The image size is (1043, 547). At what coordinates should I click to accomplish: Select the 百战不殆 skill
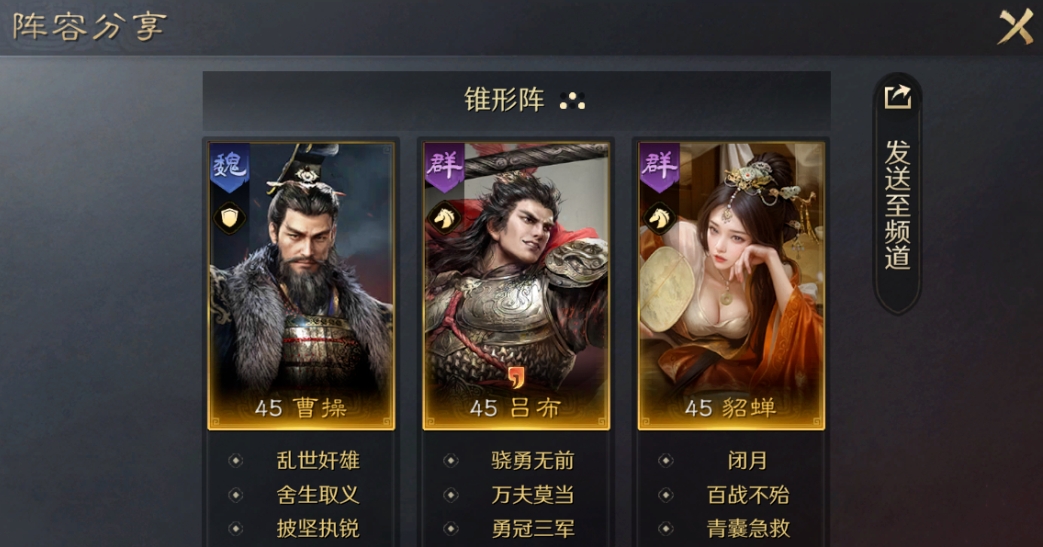(x=748, y=495)
